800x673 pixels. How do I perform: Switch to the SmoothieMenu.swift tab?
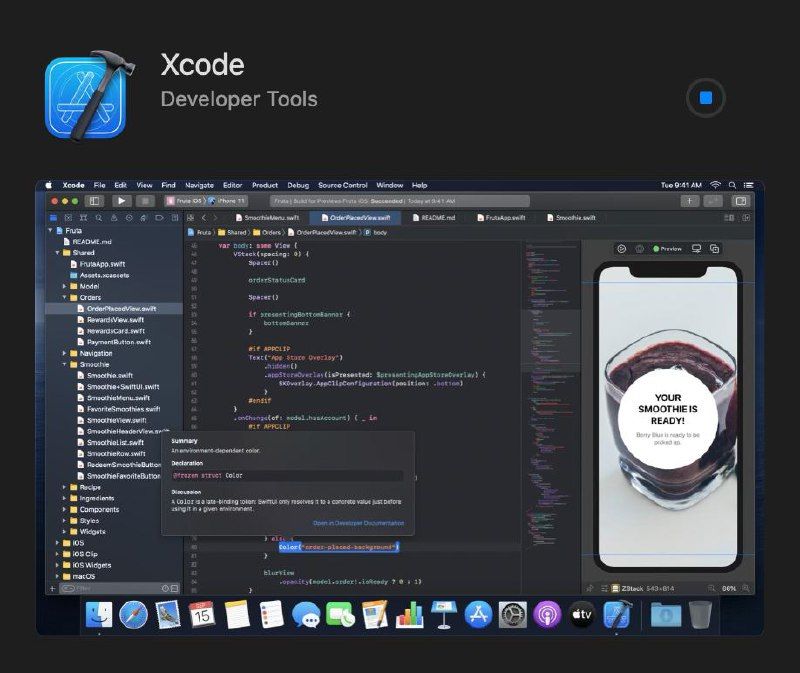pos(267,218)
